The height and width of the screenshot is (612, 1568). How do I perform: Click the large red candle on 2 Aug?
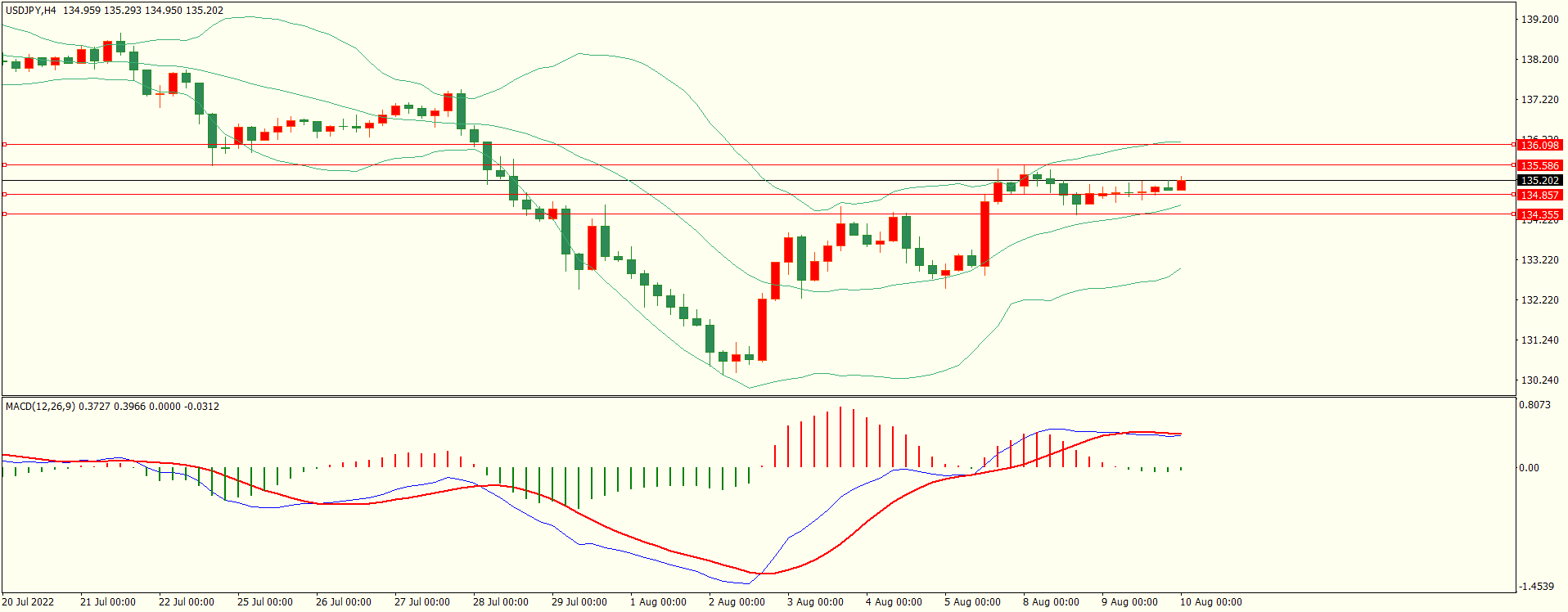click(763, 329)
